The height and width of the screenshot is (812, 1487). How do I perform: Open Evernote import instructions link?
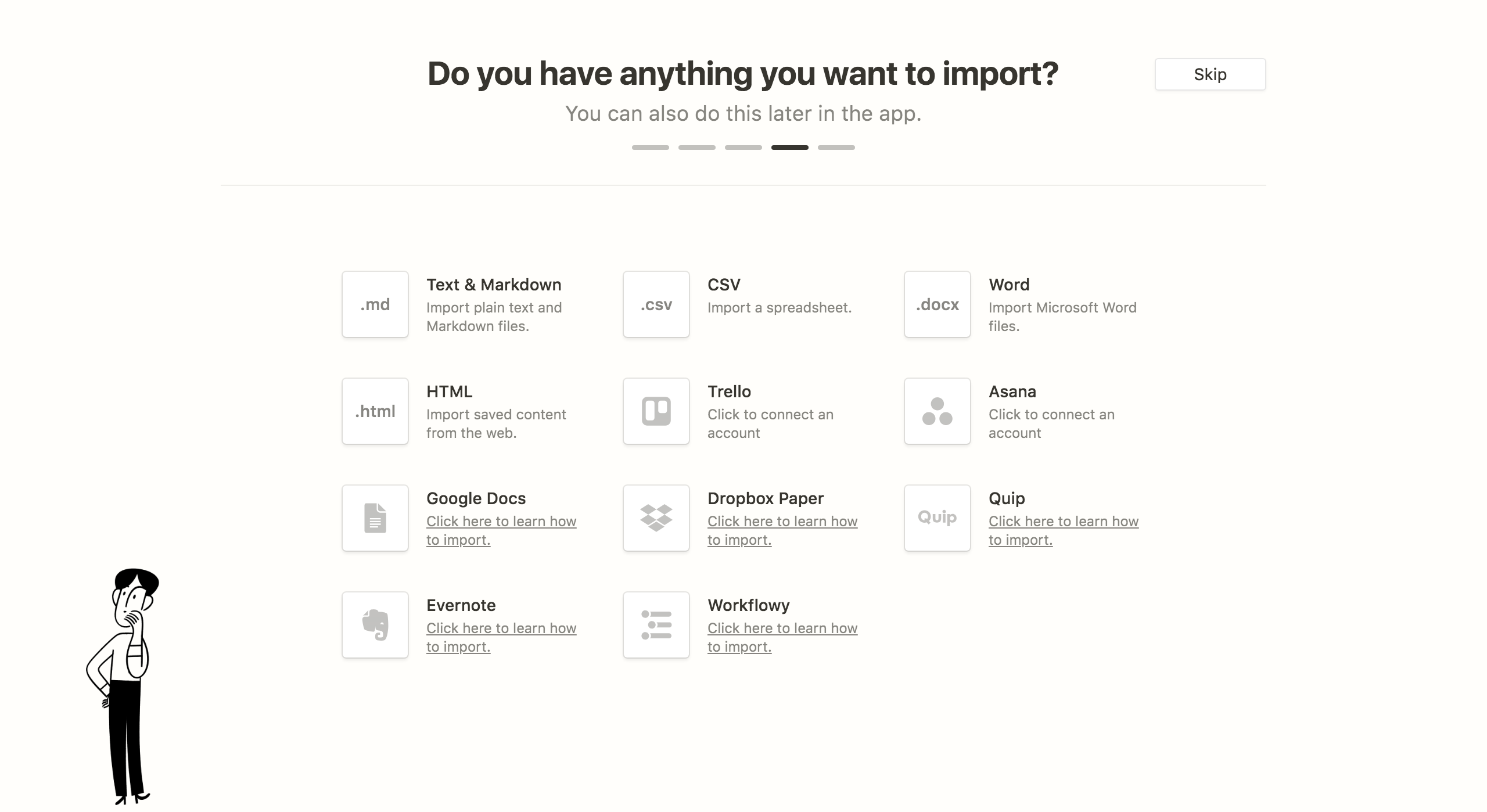click(501, 637)
